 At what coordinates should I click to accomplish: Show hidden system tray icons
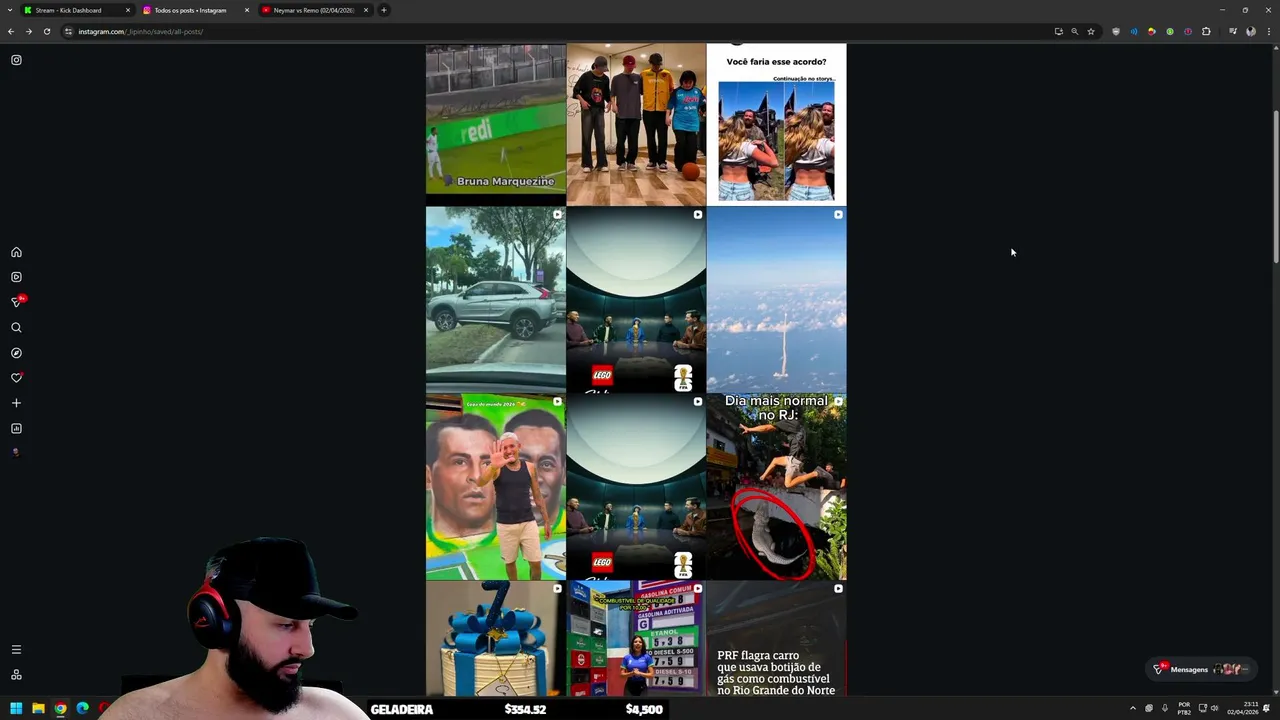click(1133, 709)
